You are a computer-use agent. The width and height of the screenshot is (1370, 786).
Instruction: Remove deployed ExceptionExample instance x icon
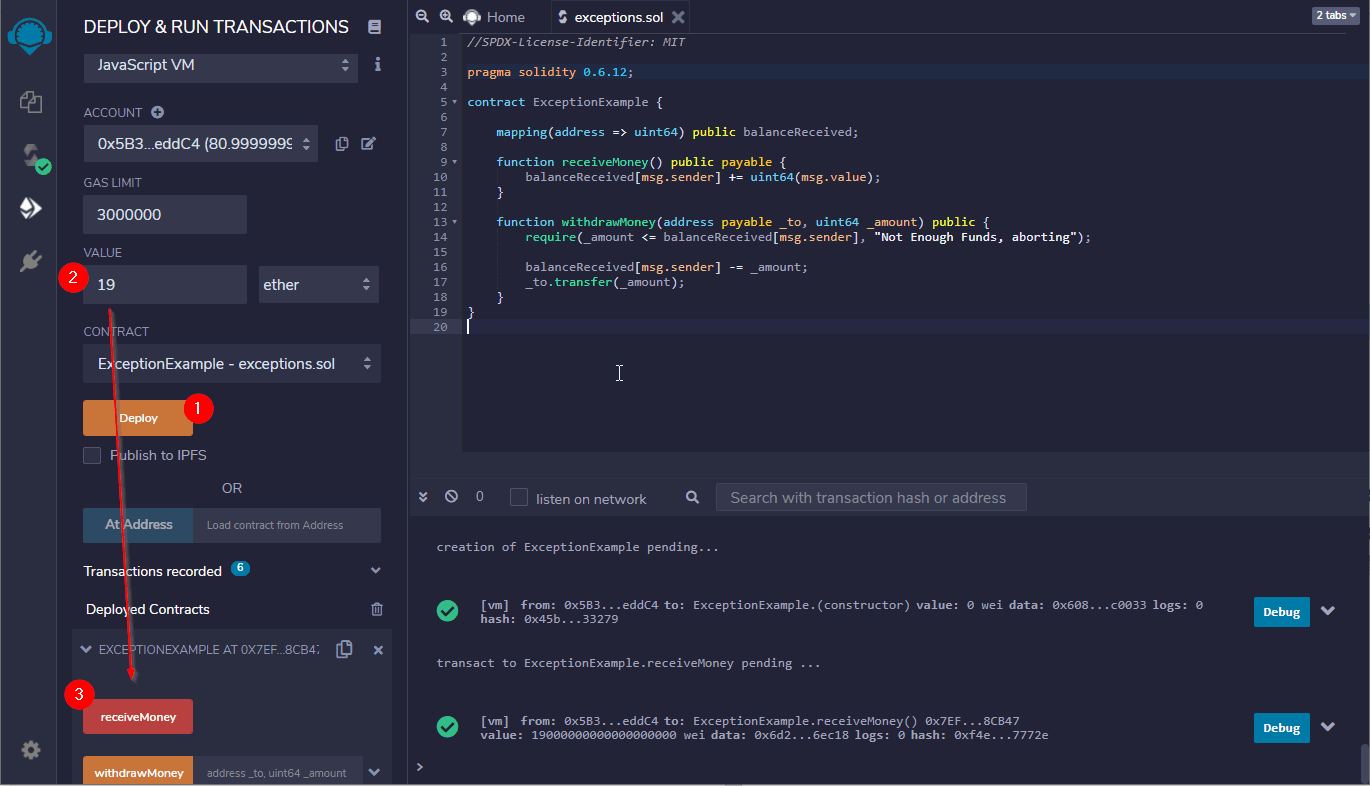378,650
